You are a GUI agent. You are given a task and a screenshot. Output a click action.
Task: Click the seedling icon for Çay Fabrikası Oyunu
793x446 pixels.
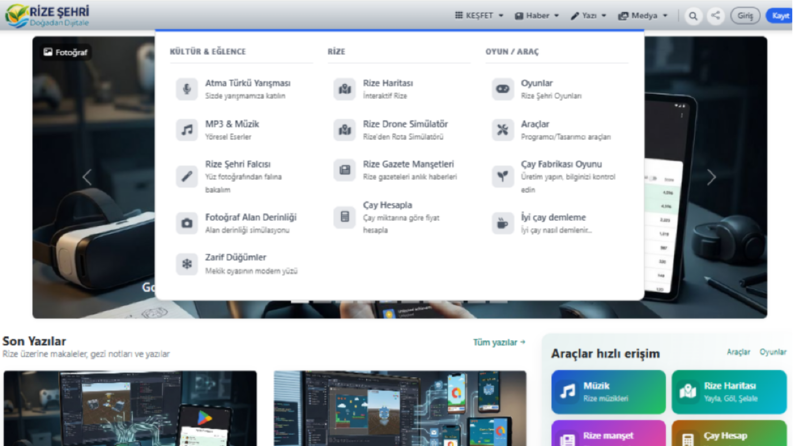click(503, 176)
